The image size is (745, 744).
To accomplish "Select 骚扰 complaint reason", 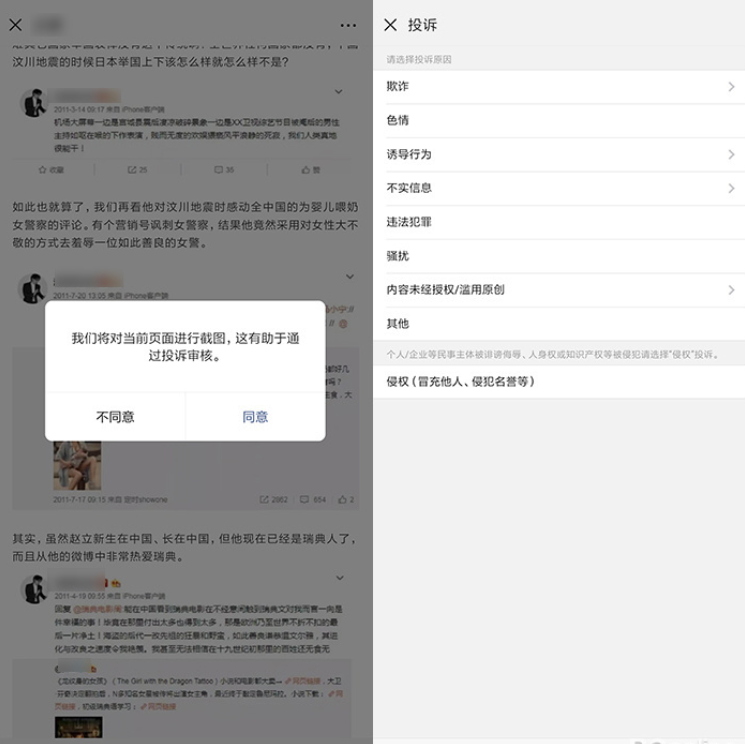I will pos(559,256).
